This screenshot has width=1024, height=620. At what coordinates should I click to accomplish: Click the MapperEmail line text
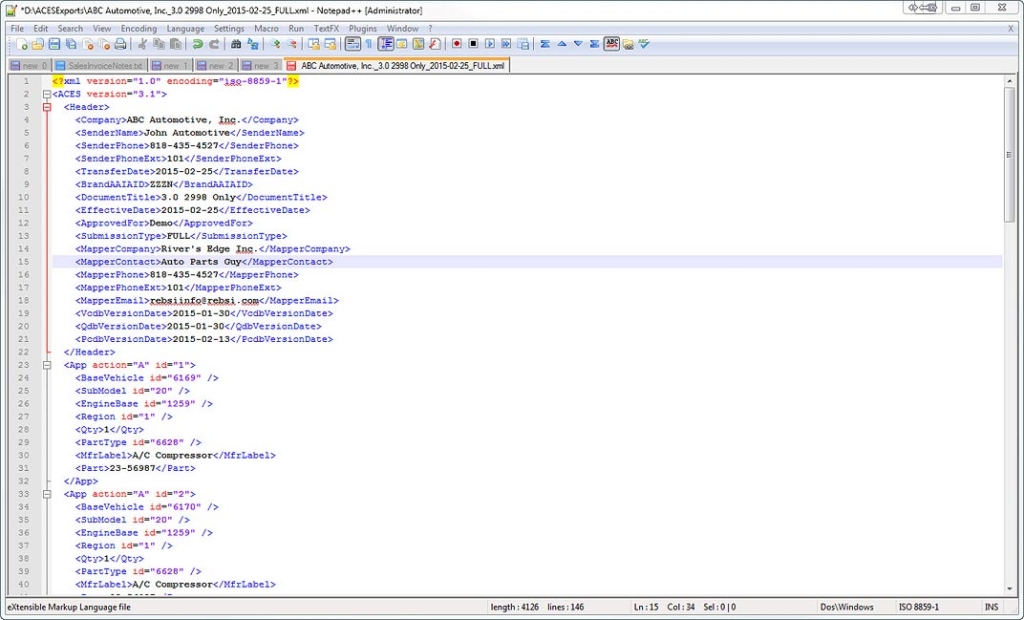(207, 301)
